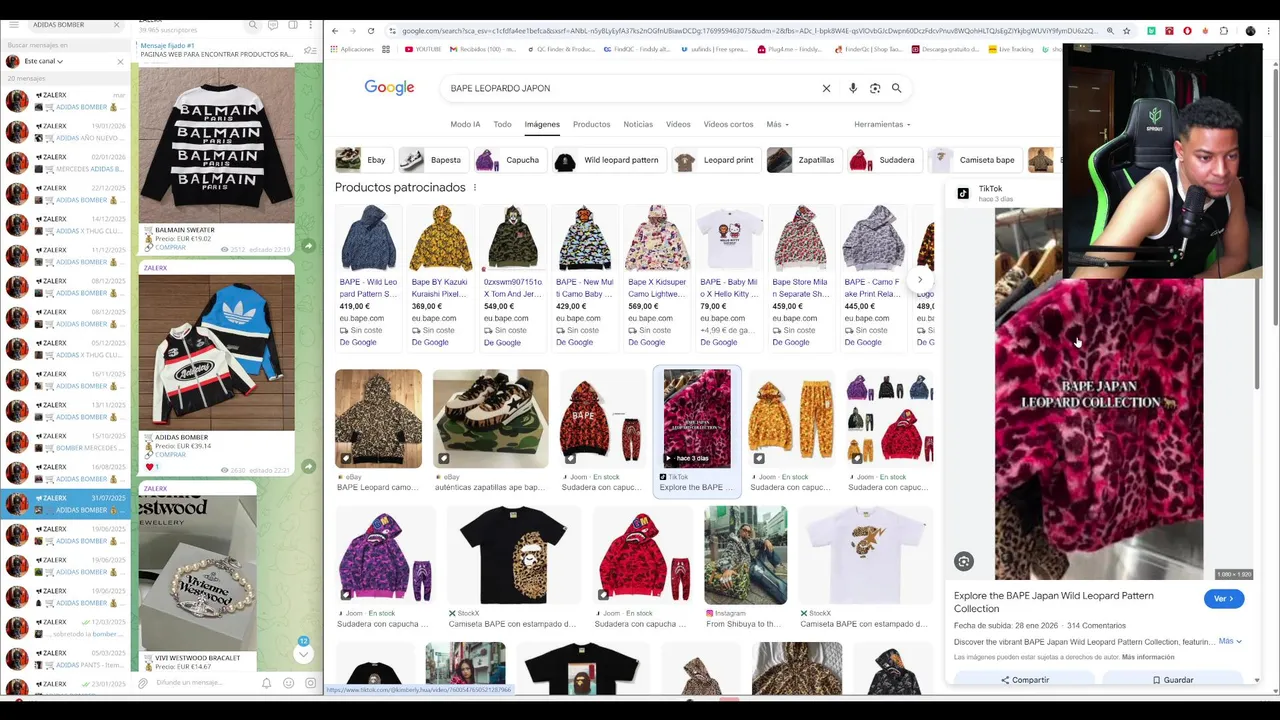The width and height of the screenshot is (1280, 720).
Task: Toggle Telegram notification bell
Action: pyautogui.click(x=266, y=683)
